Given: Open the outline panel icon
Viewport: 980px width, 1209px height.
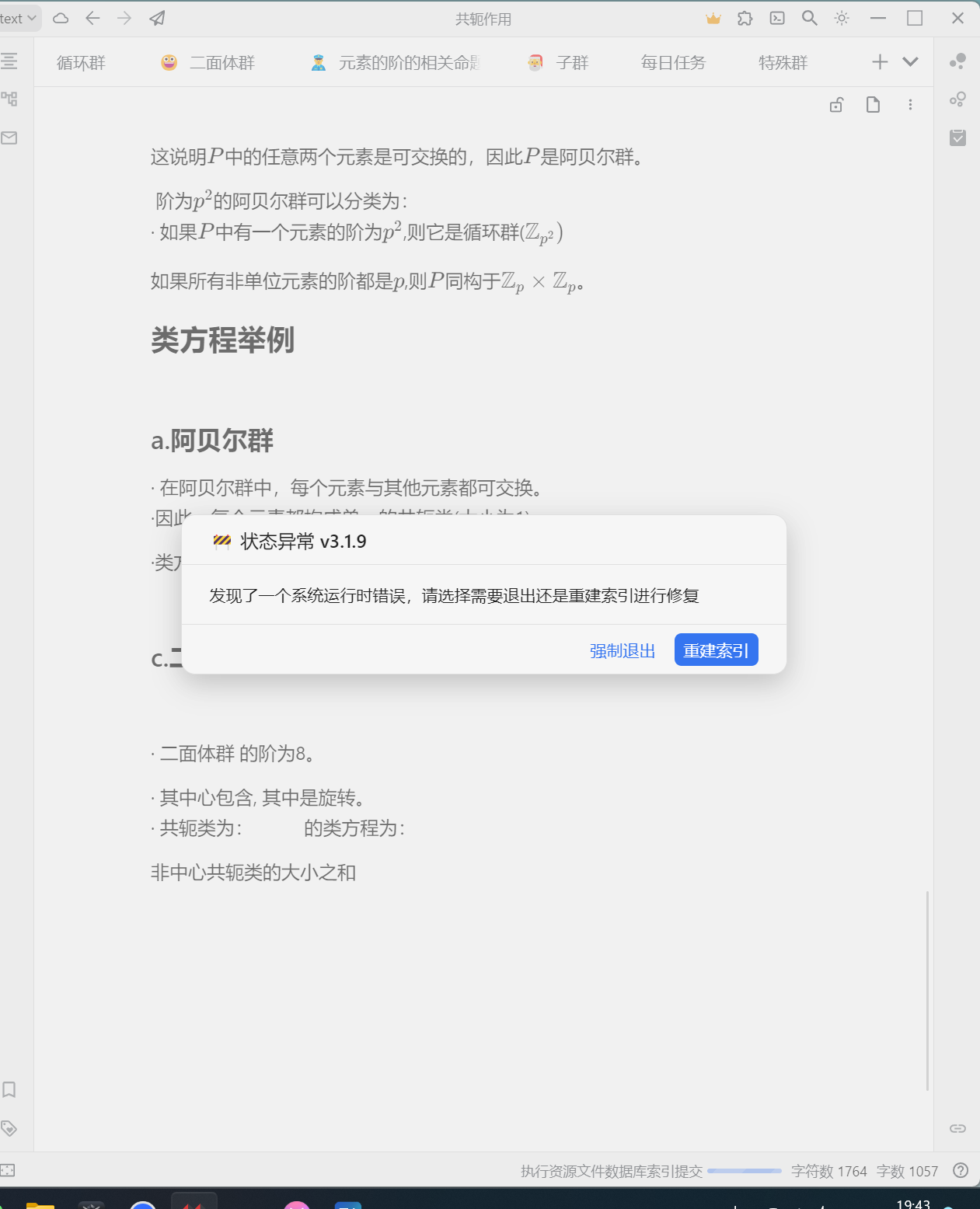Looking at the screenshot, I should coord(9,61).
